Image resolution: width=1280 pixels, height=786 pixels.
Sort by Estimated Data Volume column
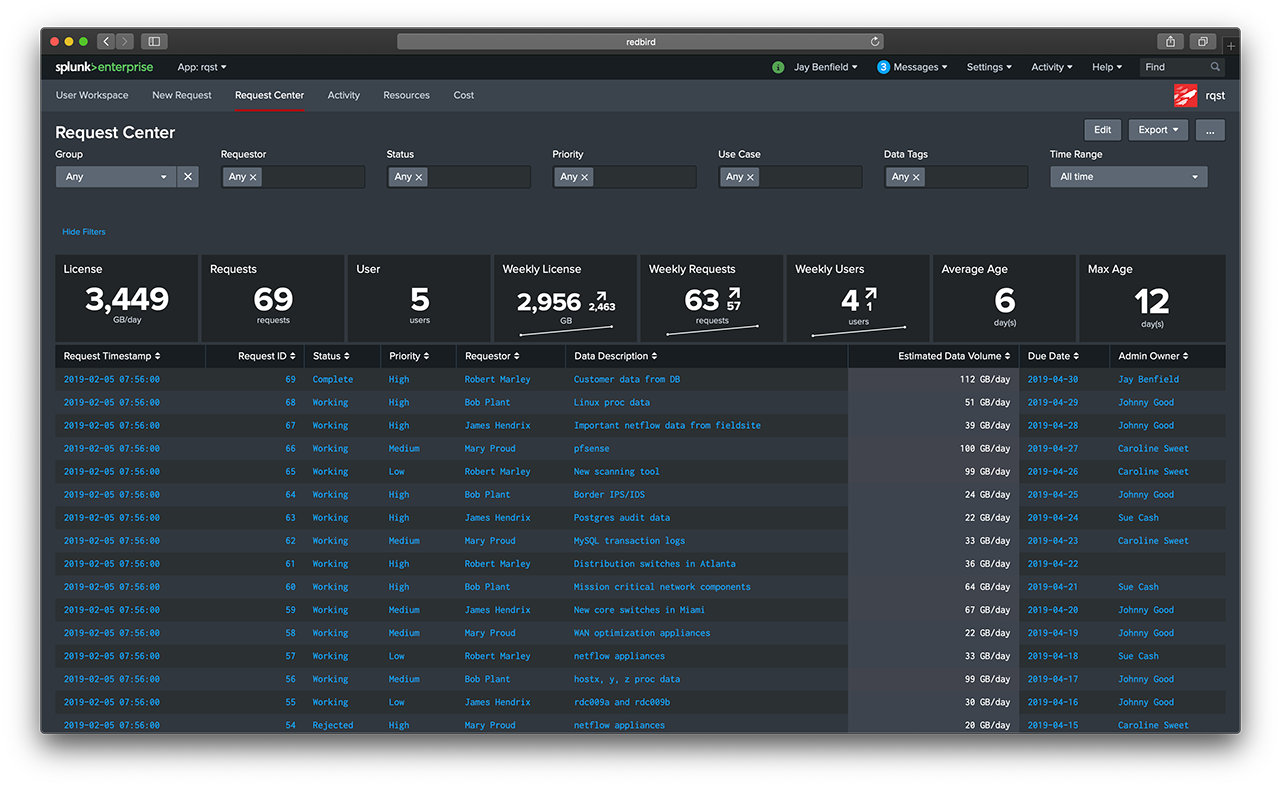click(954, 356)
